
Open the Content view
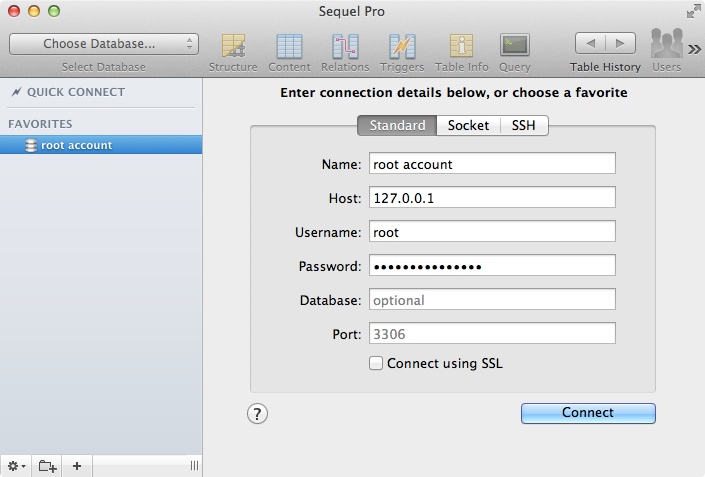coord(289,53)
